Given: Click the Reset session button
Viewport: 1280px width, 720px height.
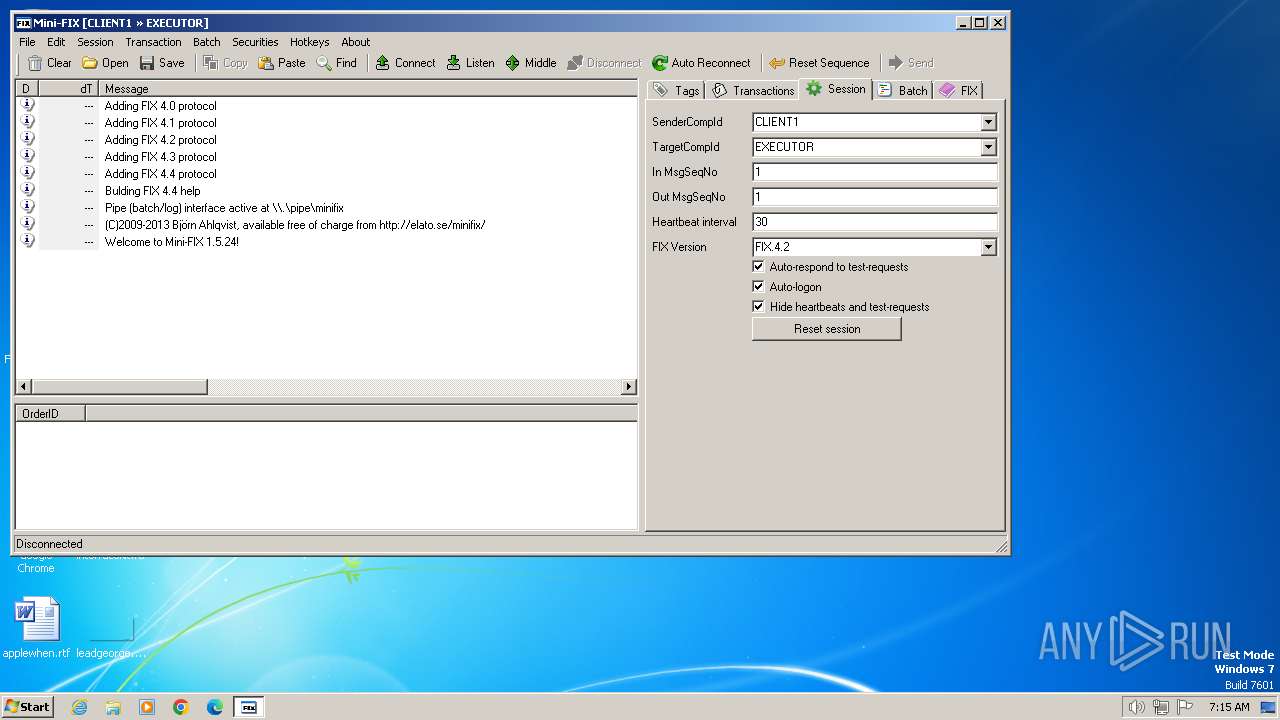Looking at the screenshot, I should [x=827, y=329].
